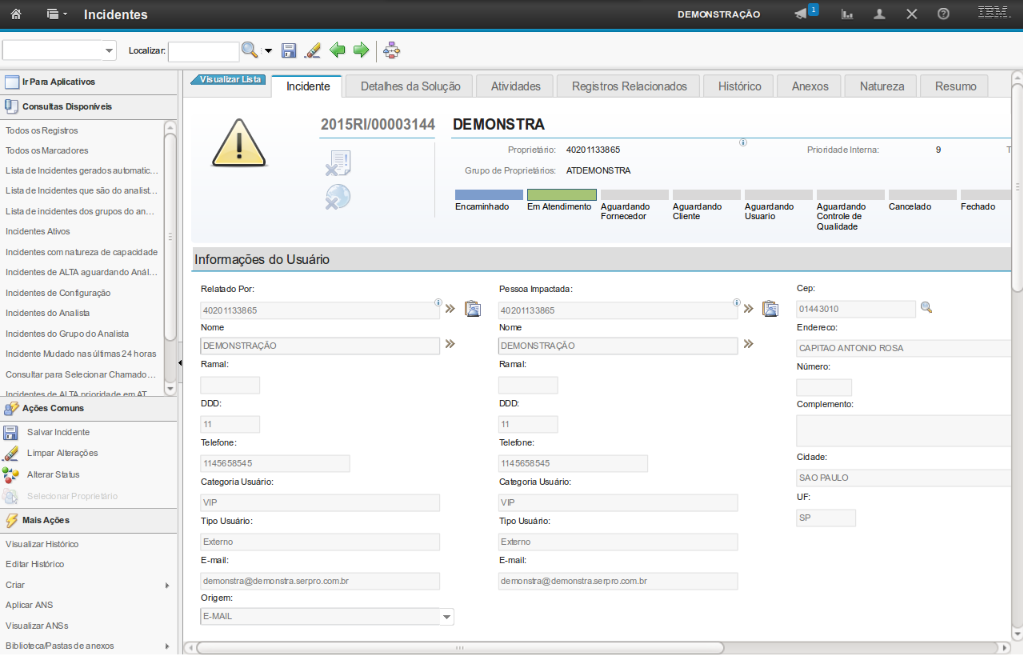The width and height of the screenshot is (1023, 655).
Task: Open the reports bar chart icon
Action: pyautogui.click(x=847, y=14)
